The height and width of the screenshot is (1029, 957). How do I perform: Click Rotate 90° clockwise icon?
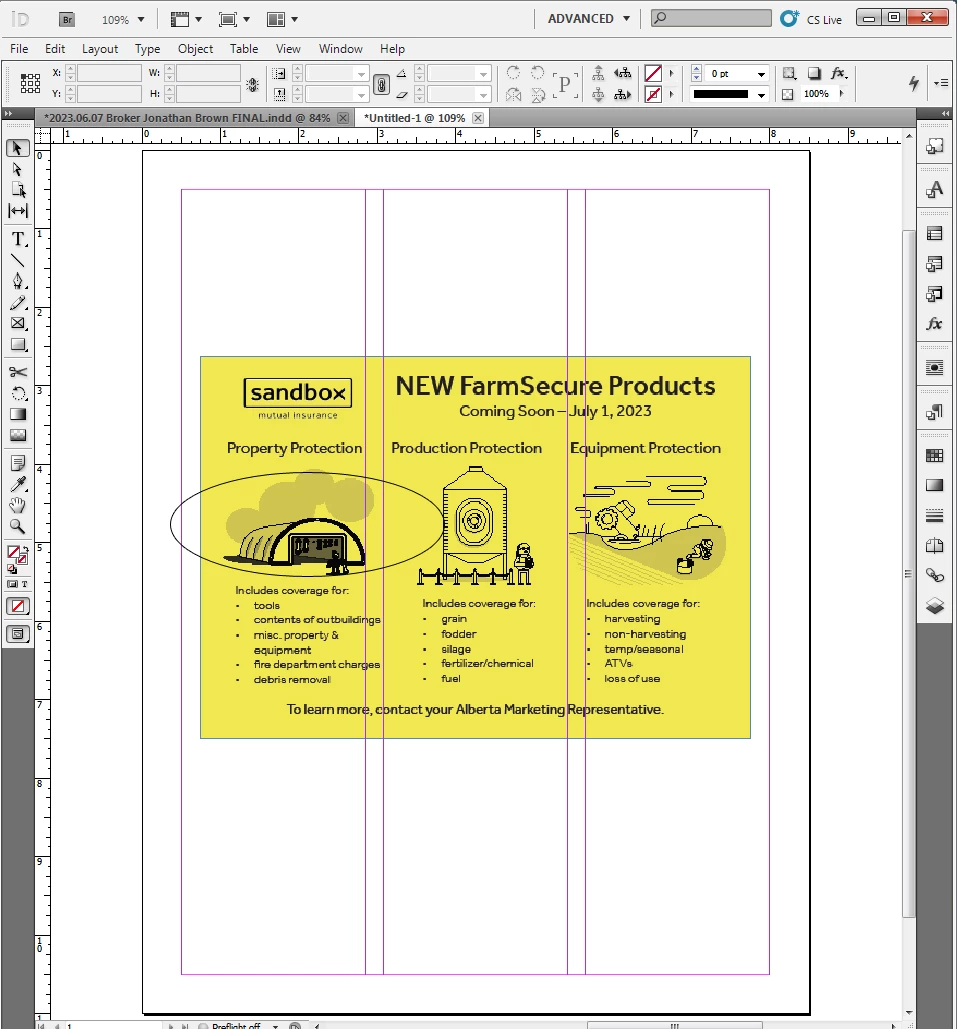513,72
